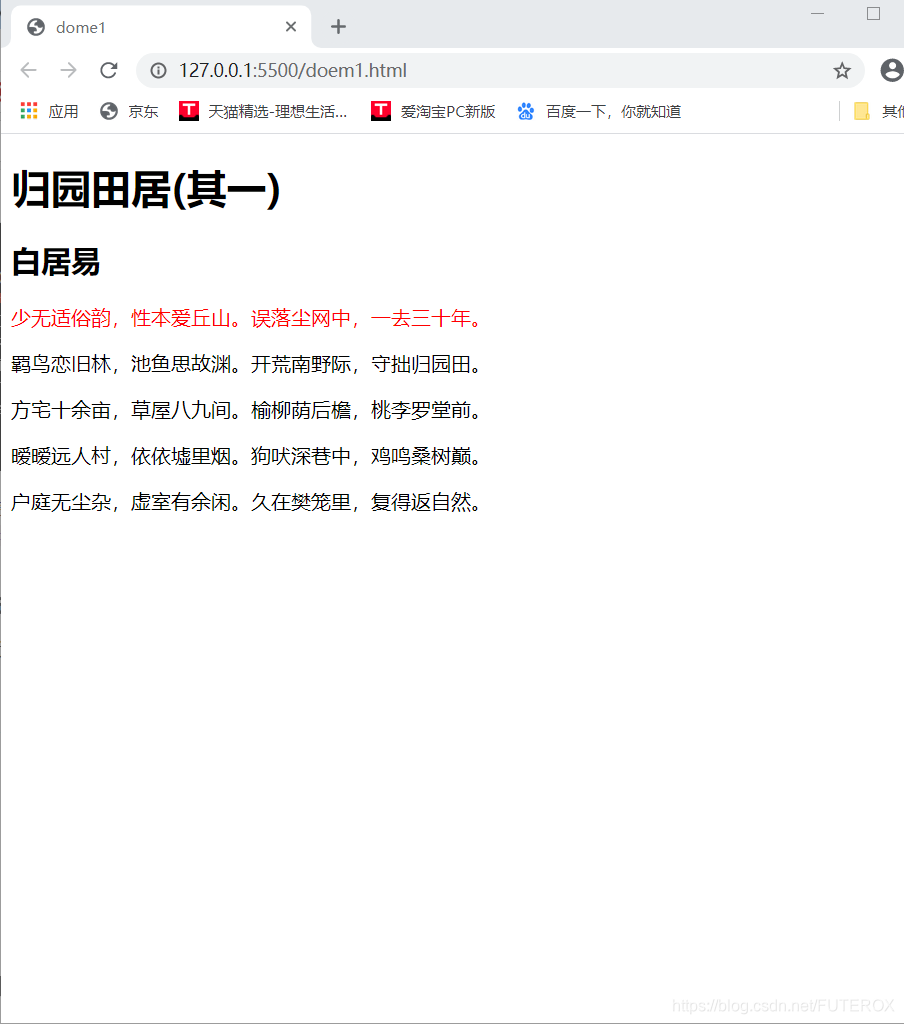The image size is (904, 1024).
Task: Click the 天猫精选 red T favicon
Action: [188, 111]
